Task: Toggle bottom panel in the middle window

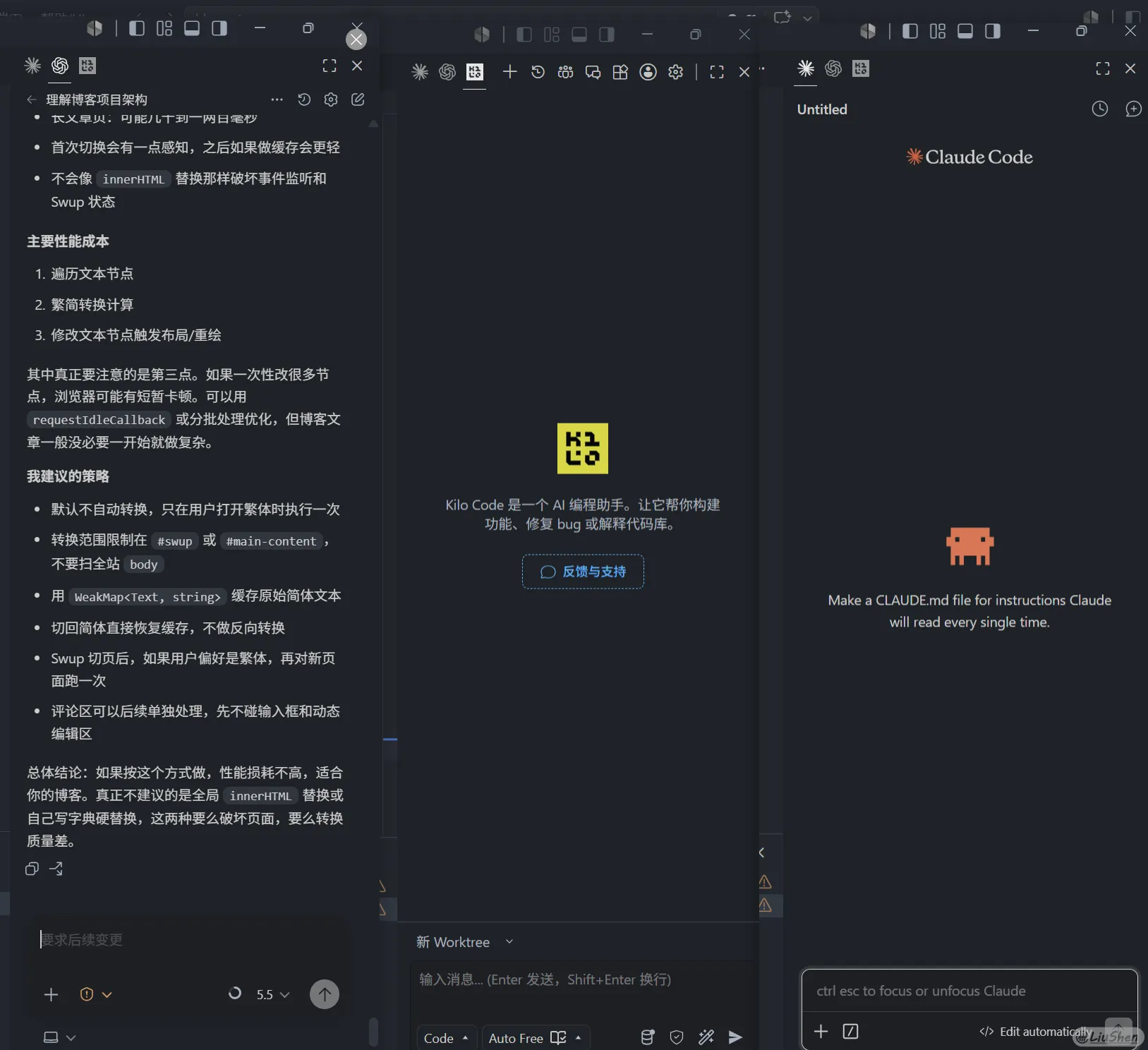Action: (x=579, y=35)
